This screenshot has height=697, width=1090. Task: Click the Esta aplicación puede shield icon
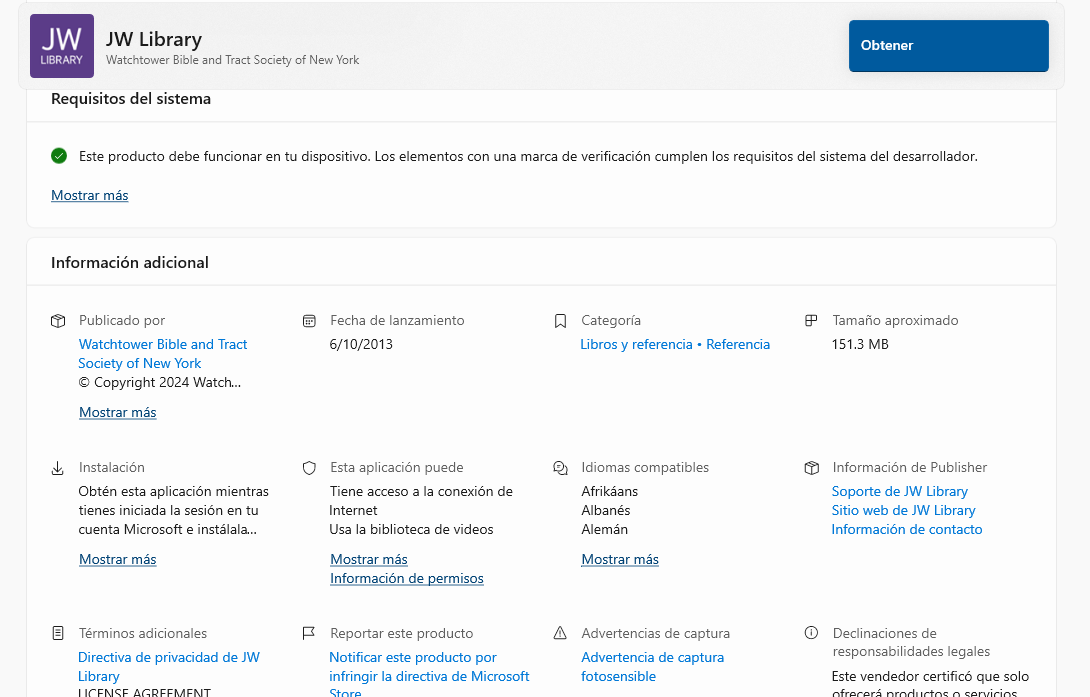[309, 468]
